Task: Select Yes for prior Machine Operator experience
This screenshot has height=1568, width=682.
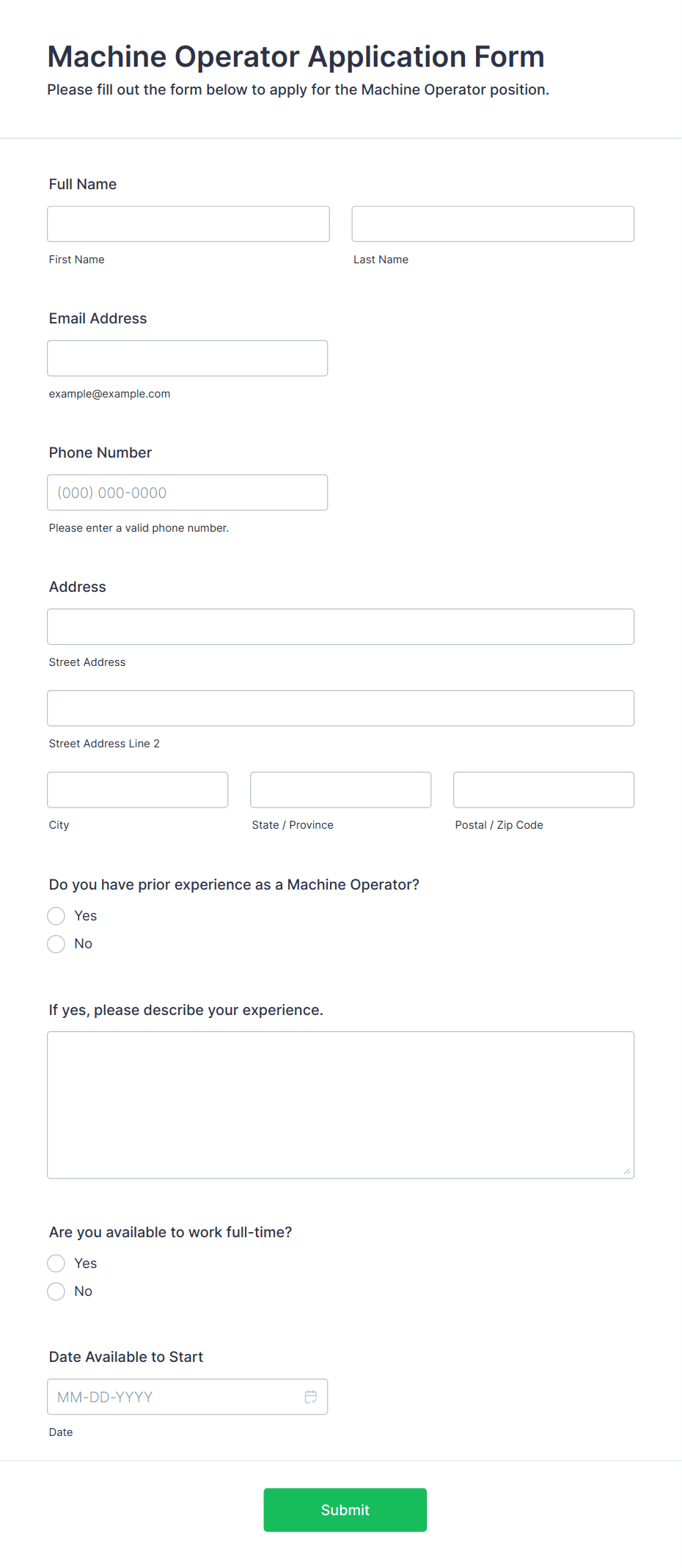Action: coord(56,916)
